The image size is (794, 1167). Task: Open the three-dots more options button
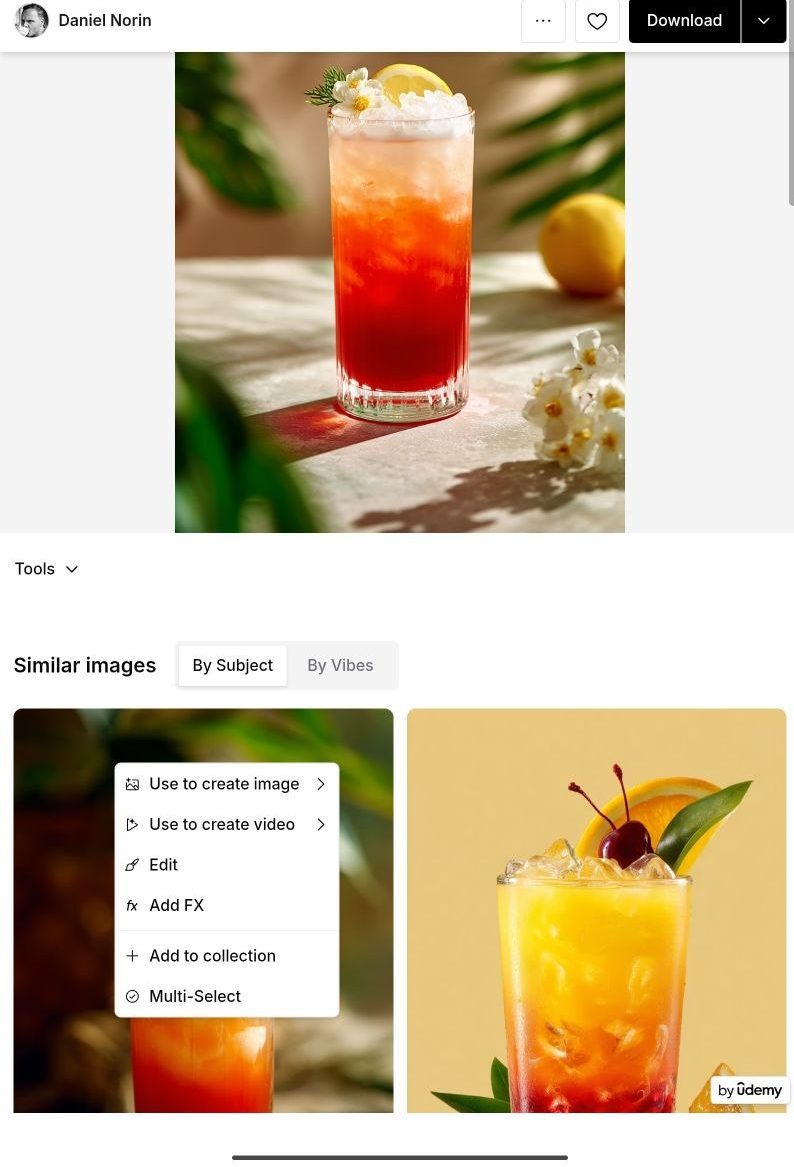(x=543, y=21)
